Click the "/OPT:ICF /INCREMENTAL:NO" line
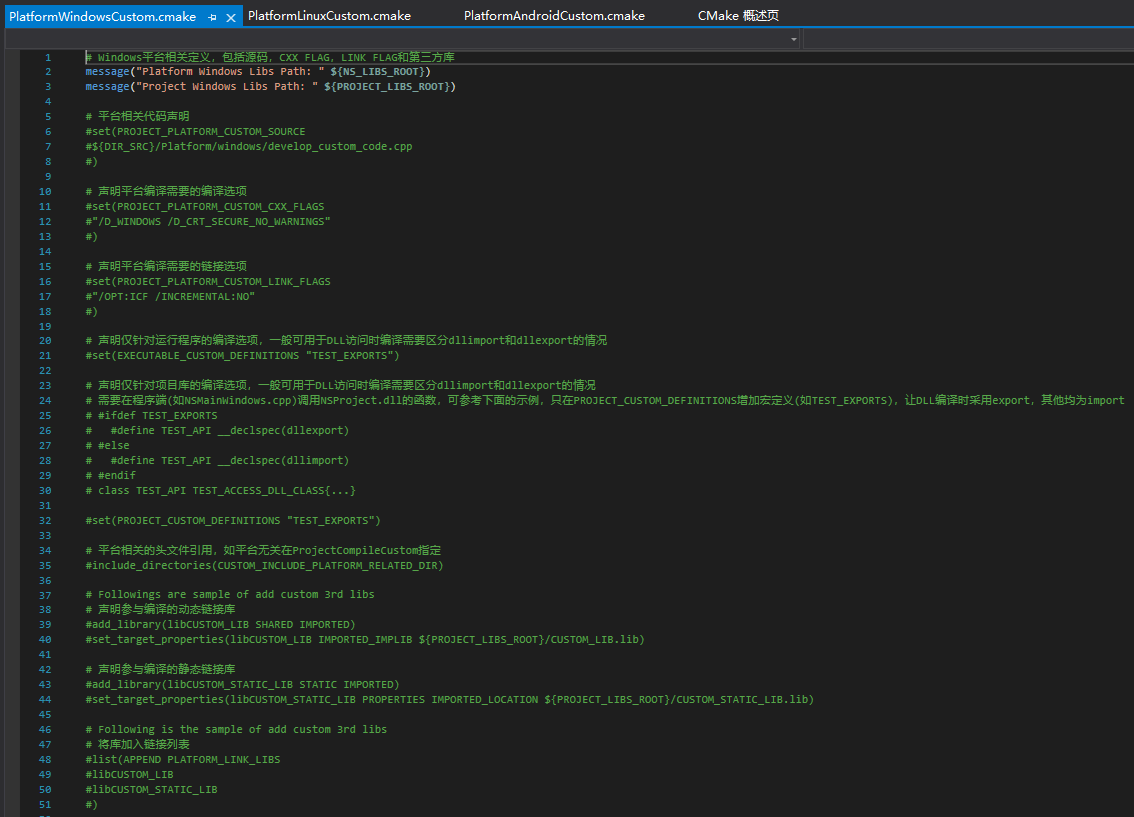The width and height of the screenshot is (1134, 817). point(171,296)
